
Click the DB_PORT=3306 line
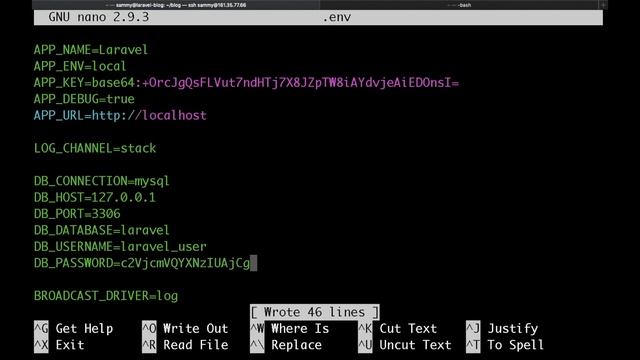tap(77, 214)
